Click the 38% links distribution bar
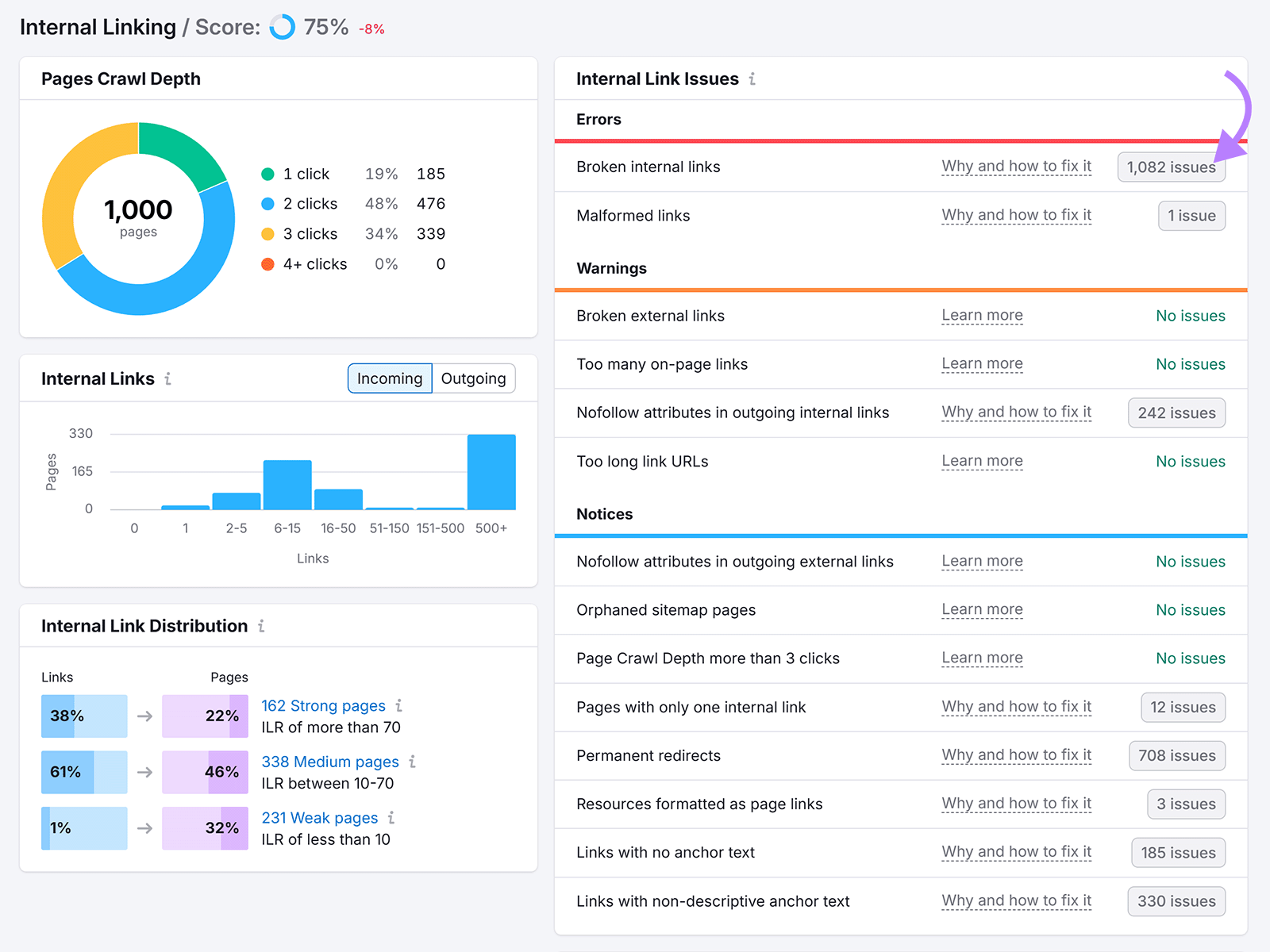Viewport: 1270px width, 952px height. point(83,716)
